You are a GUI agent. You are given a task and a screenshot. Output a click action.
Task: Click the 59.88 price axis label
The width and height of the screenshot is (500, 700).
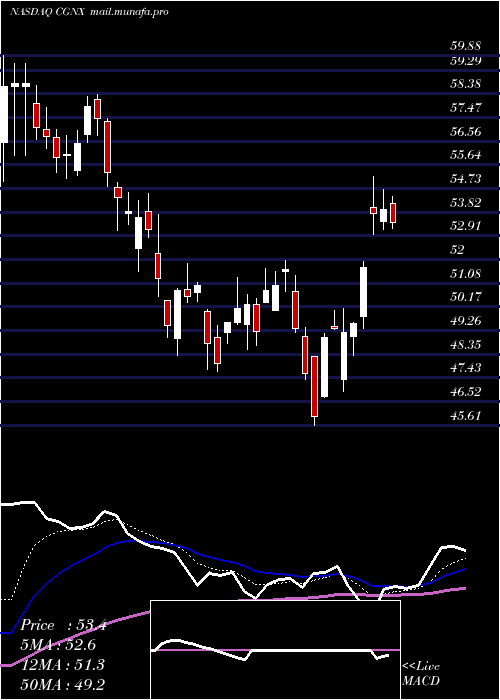coord(465,46)
